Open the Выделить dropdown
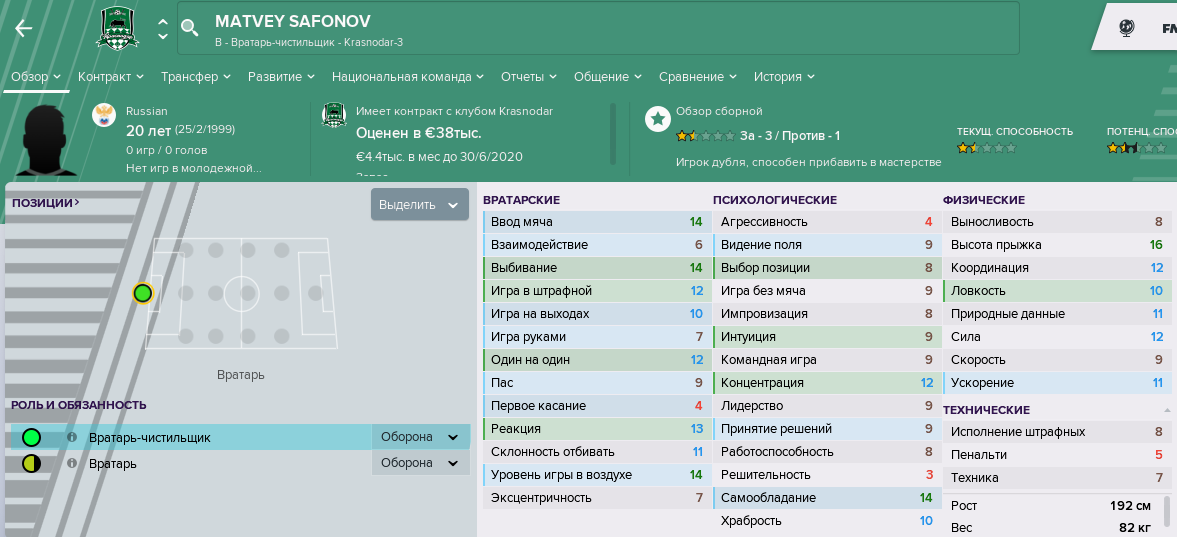Screen dimensions: 1177x537 click(420, 204)
